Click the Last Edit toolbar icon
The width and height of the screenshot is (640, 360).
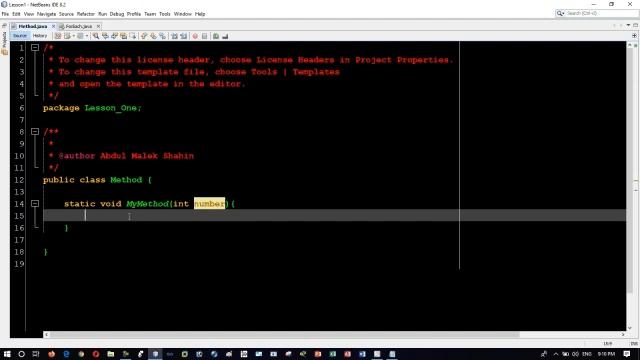(58, 36)
